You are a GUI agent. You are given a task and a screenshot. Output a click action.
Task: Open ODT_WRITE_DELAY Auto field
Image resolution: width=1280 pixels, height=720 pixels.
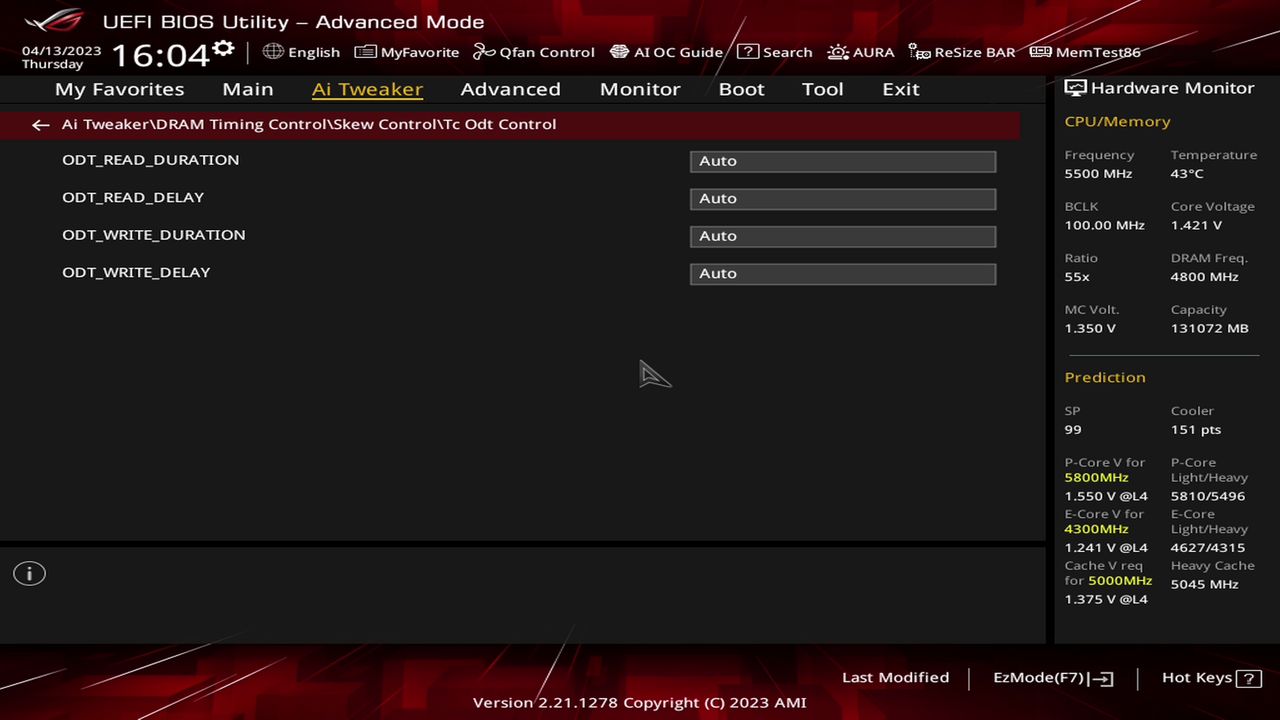pos(843,274)
